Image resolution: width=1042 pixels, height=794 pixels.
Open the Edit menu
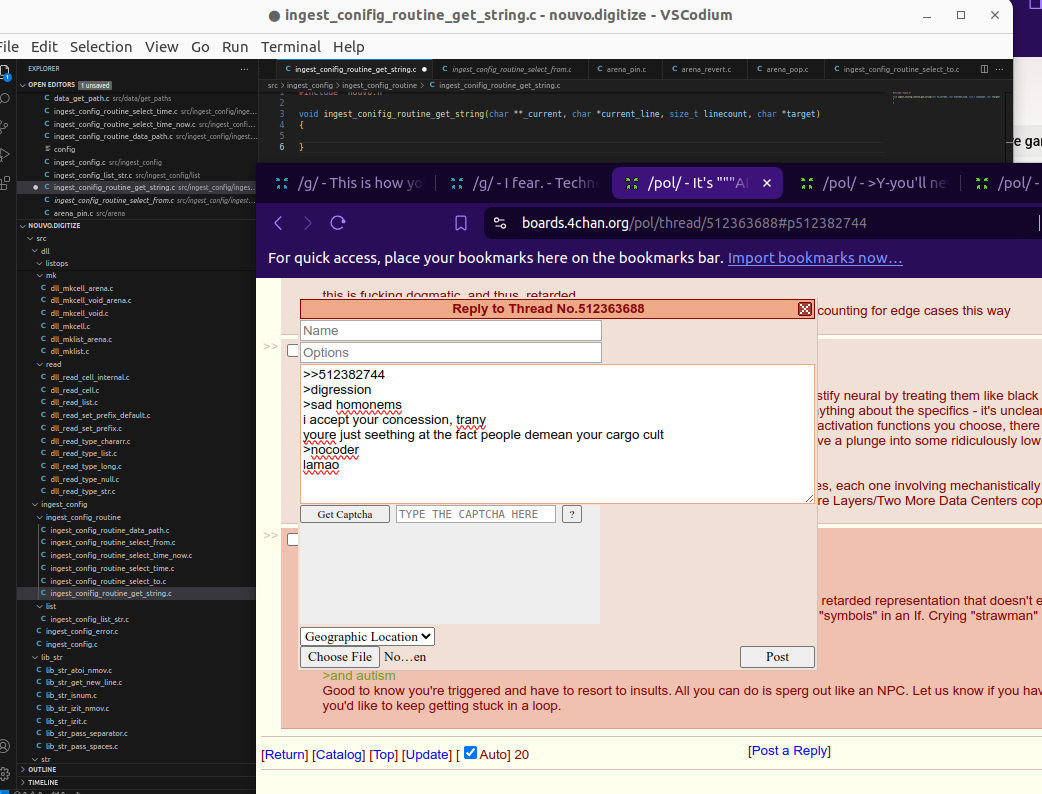point(45,47)
